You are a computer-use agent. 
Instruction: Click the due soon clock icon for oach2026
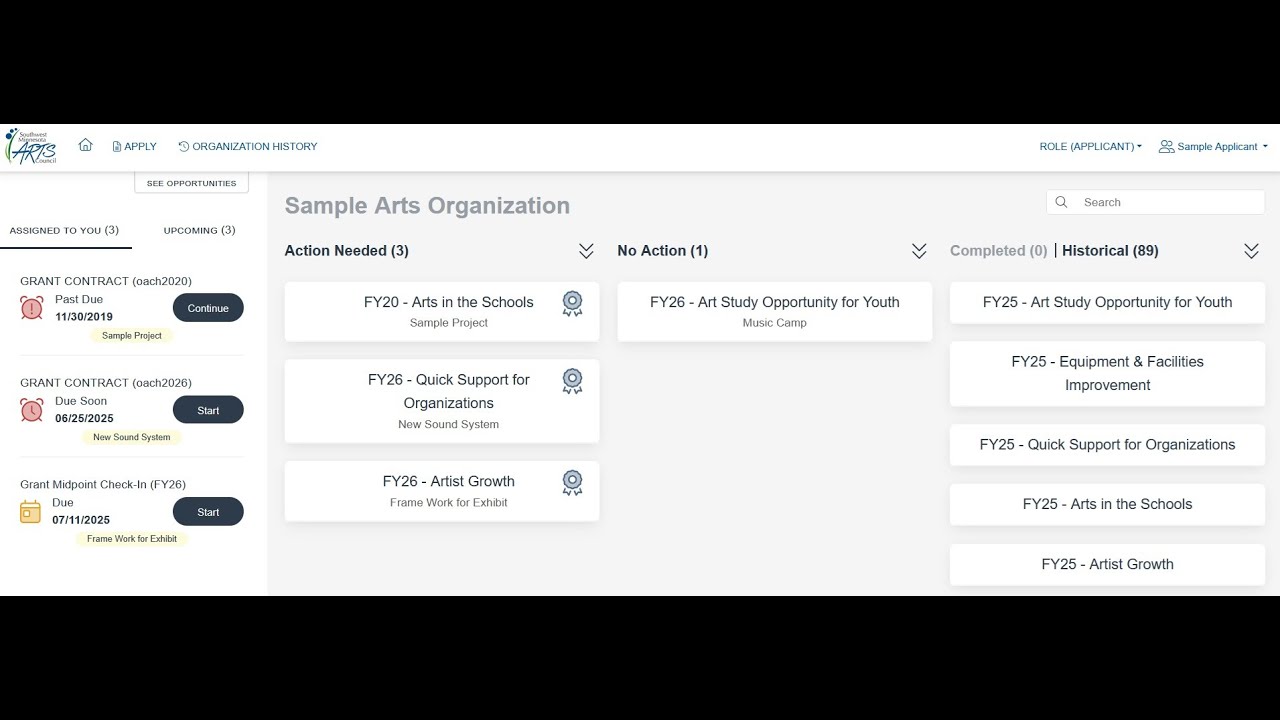[x=32, y=410]
